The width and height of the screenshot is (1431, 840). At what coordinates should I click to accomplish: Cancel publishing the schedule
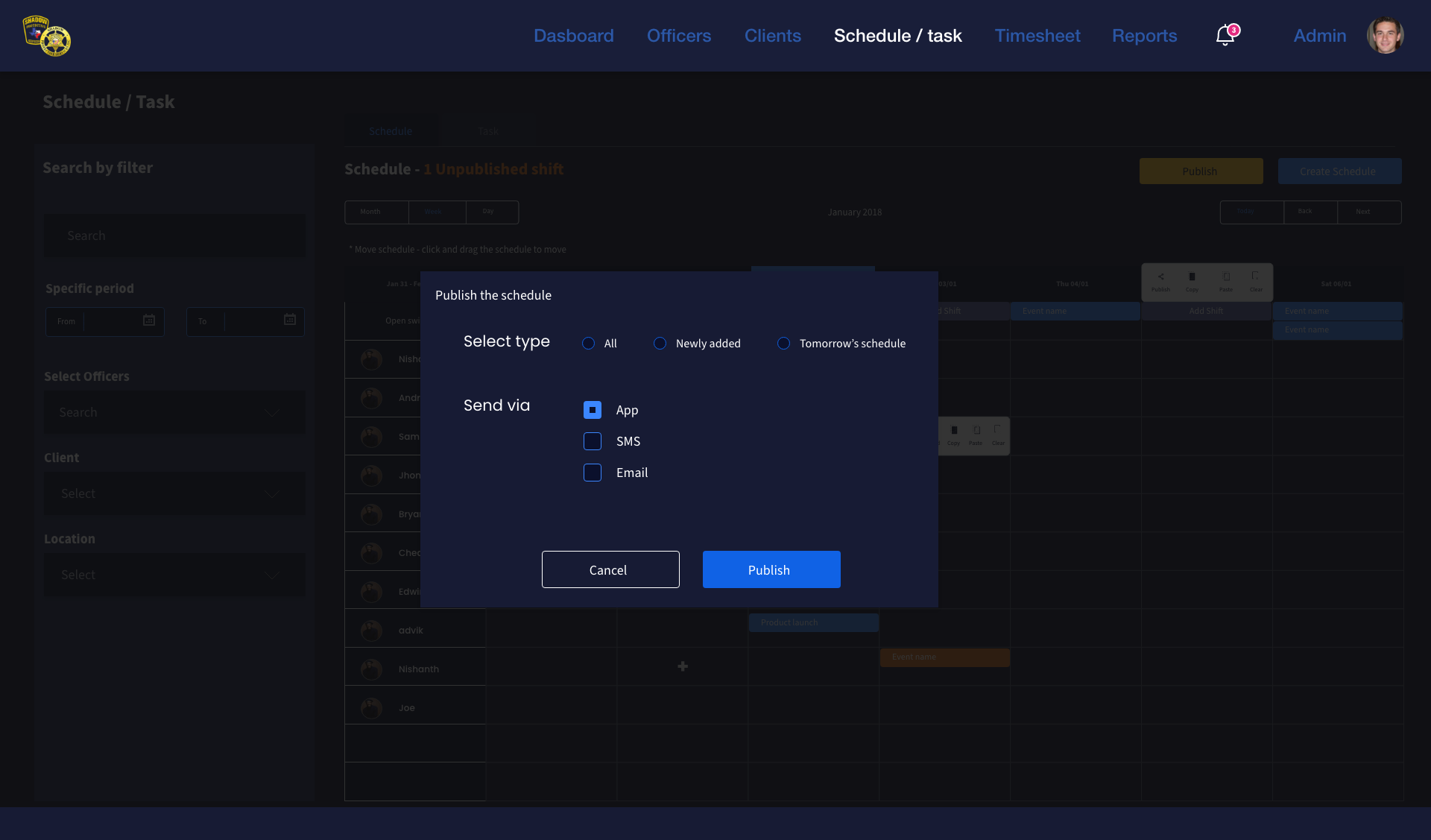tap(610, 569)
